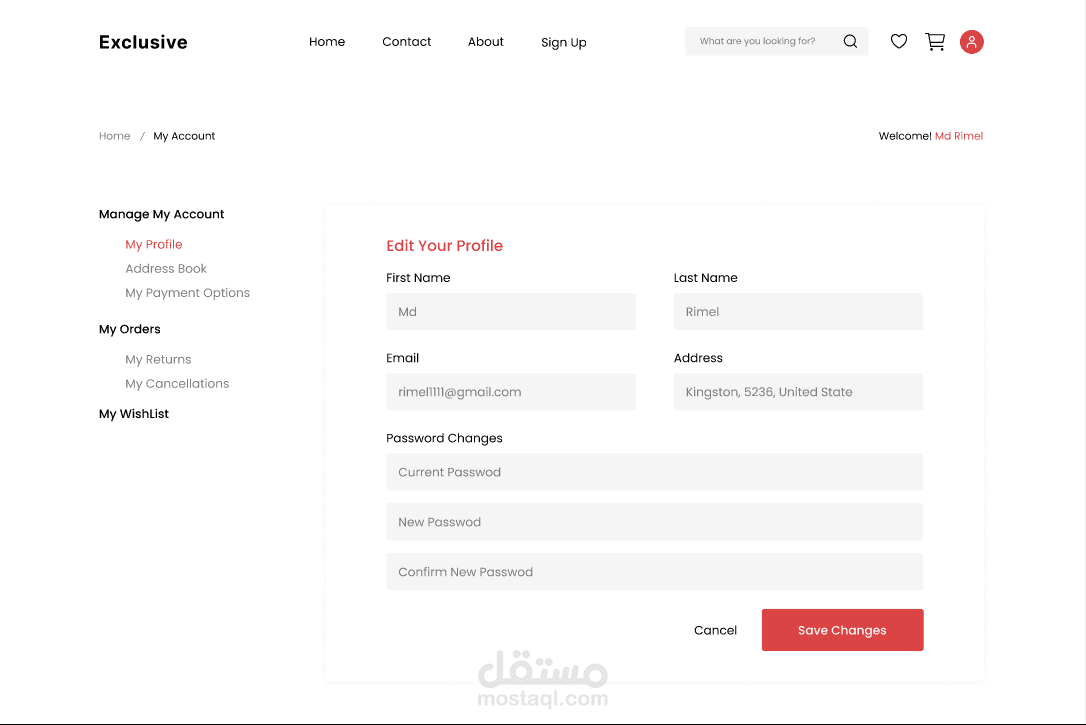Click the Save Changes button

point(842,630)
